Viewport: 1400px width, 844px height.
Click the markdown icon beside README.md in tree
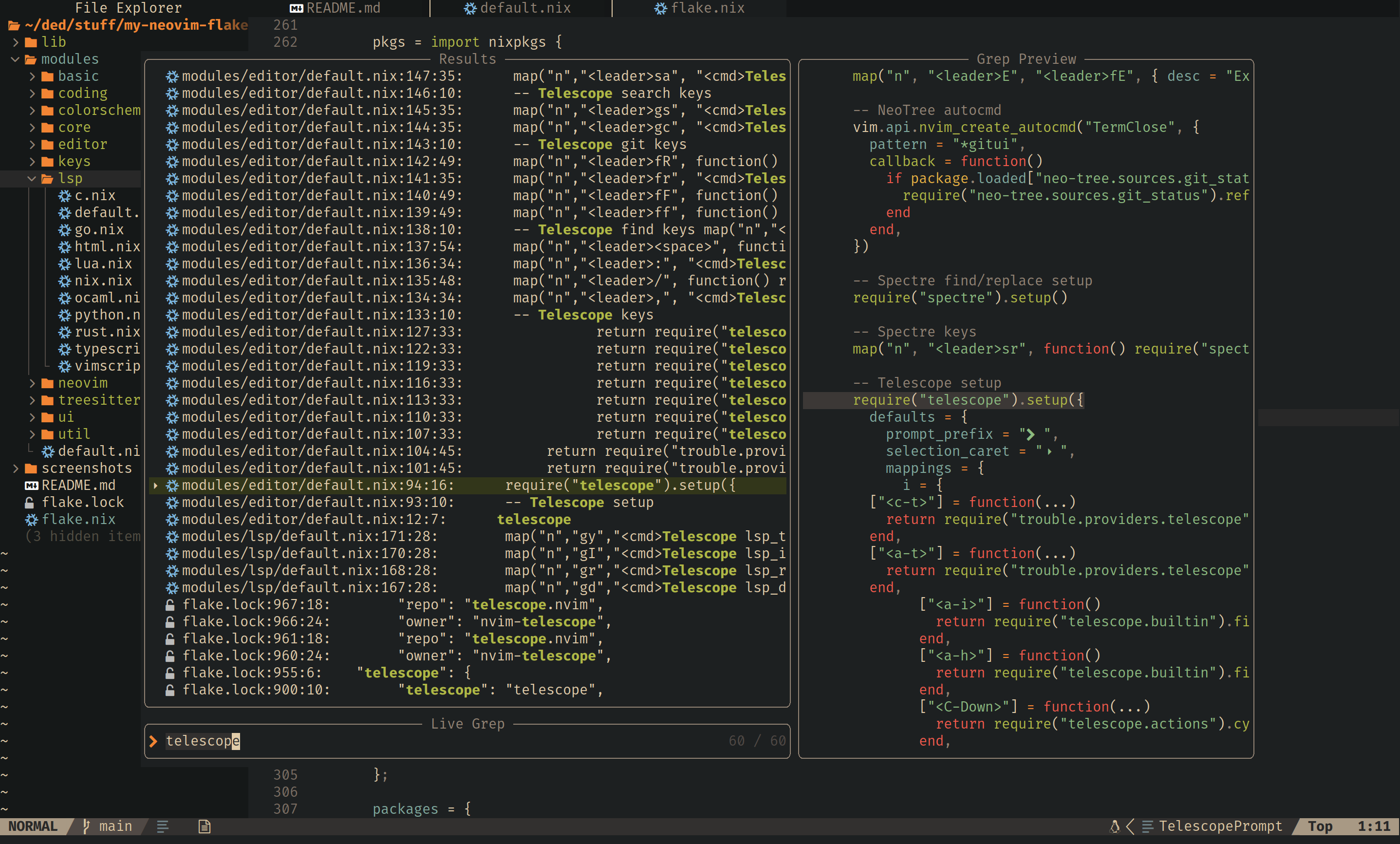coord(31,486)
